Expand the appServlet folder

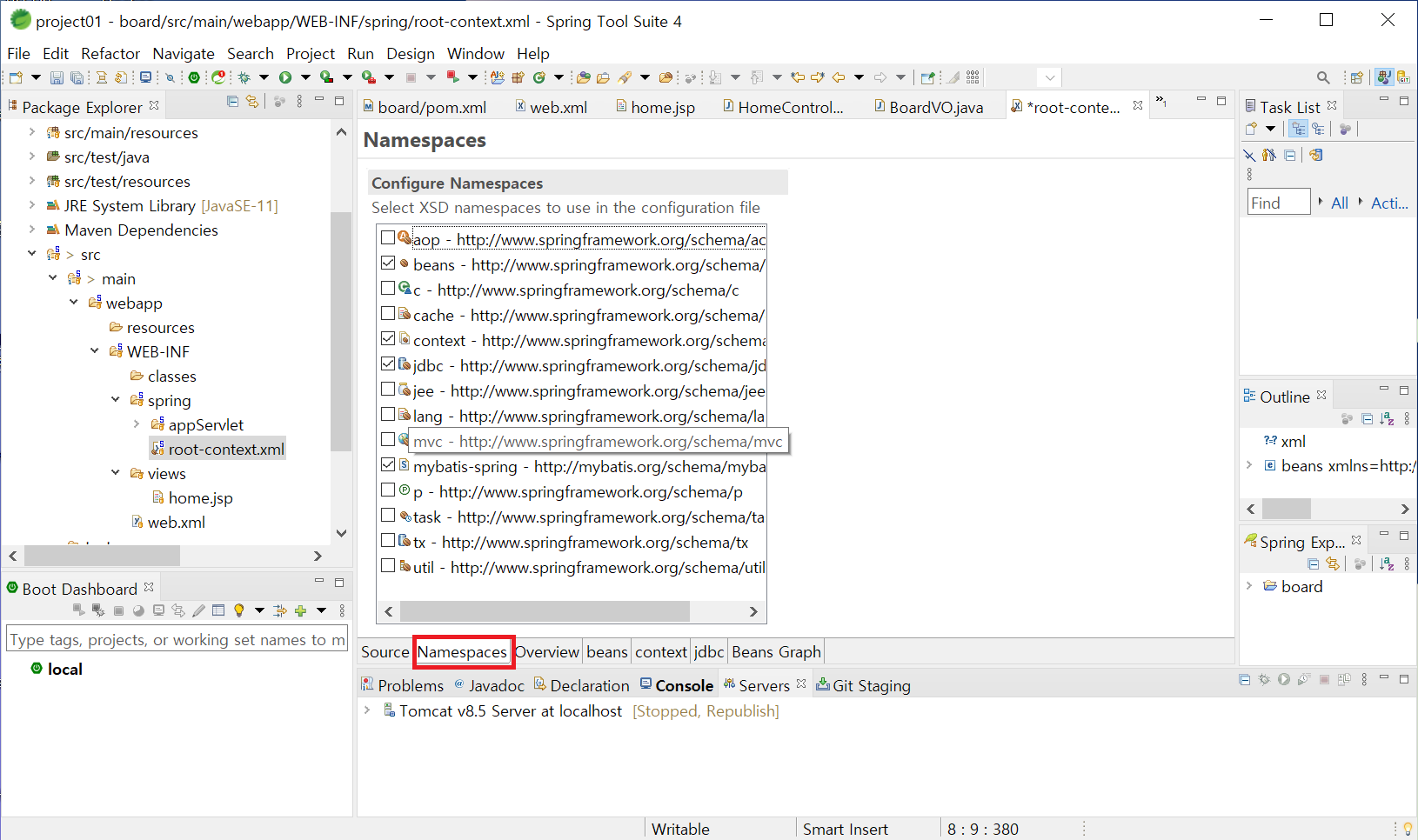[137, 424]
